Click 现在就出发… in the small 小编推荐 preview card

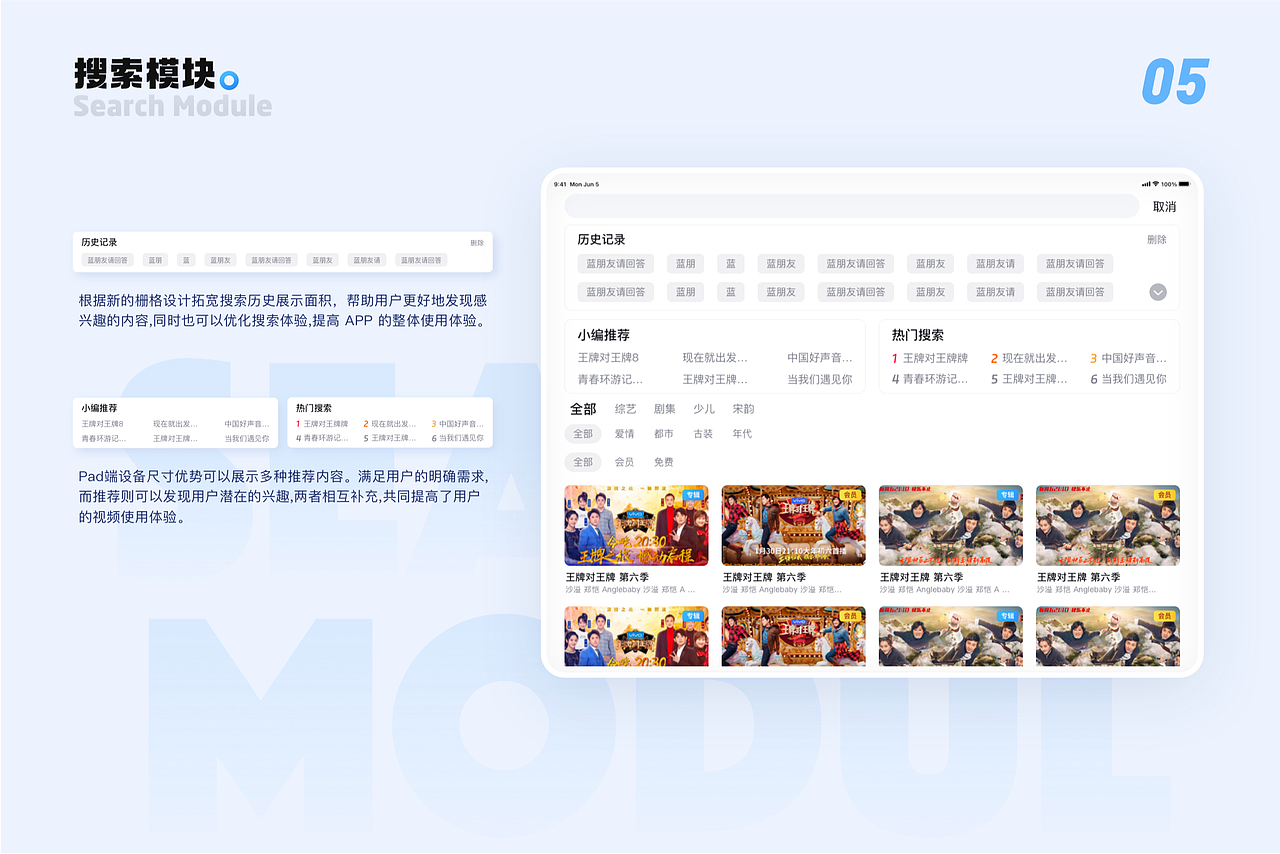click(x=175, y=424)
